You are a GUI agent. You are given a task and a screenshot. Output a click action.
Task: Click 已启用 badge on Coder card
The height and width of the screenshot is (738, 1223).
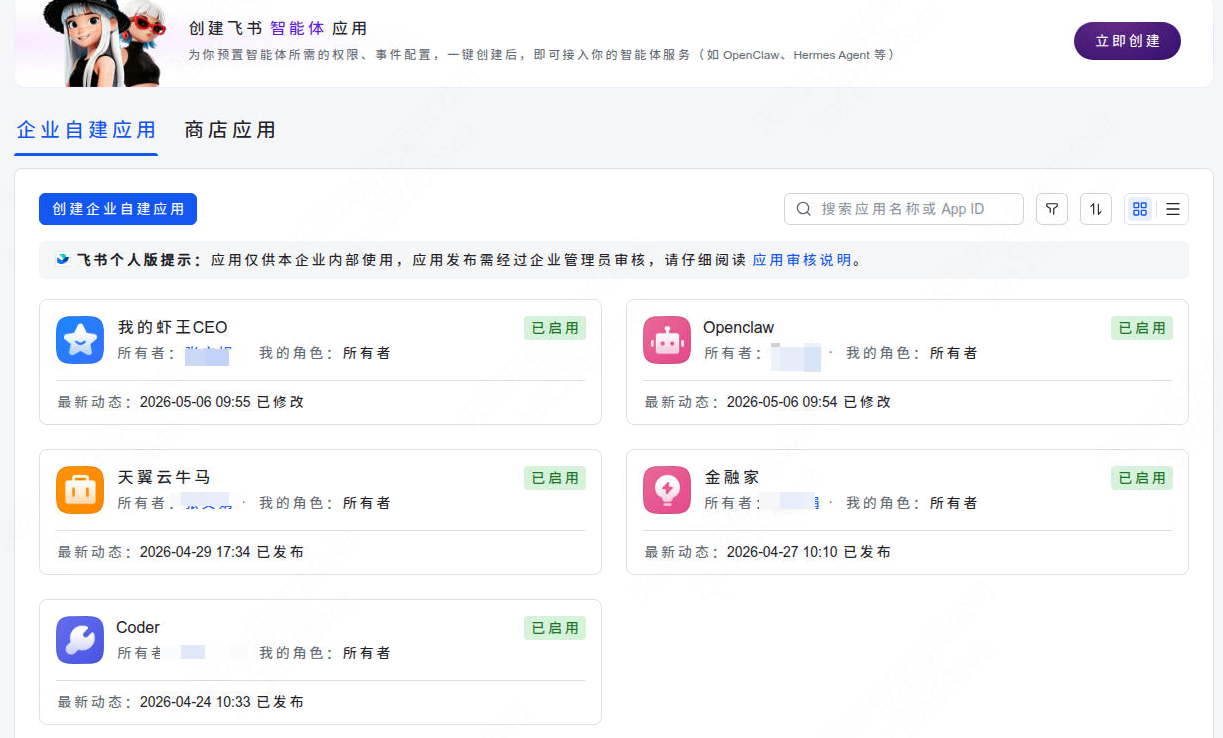click(x=555, y=628)
